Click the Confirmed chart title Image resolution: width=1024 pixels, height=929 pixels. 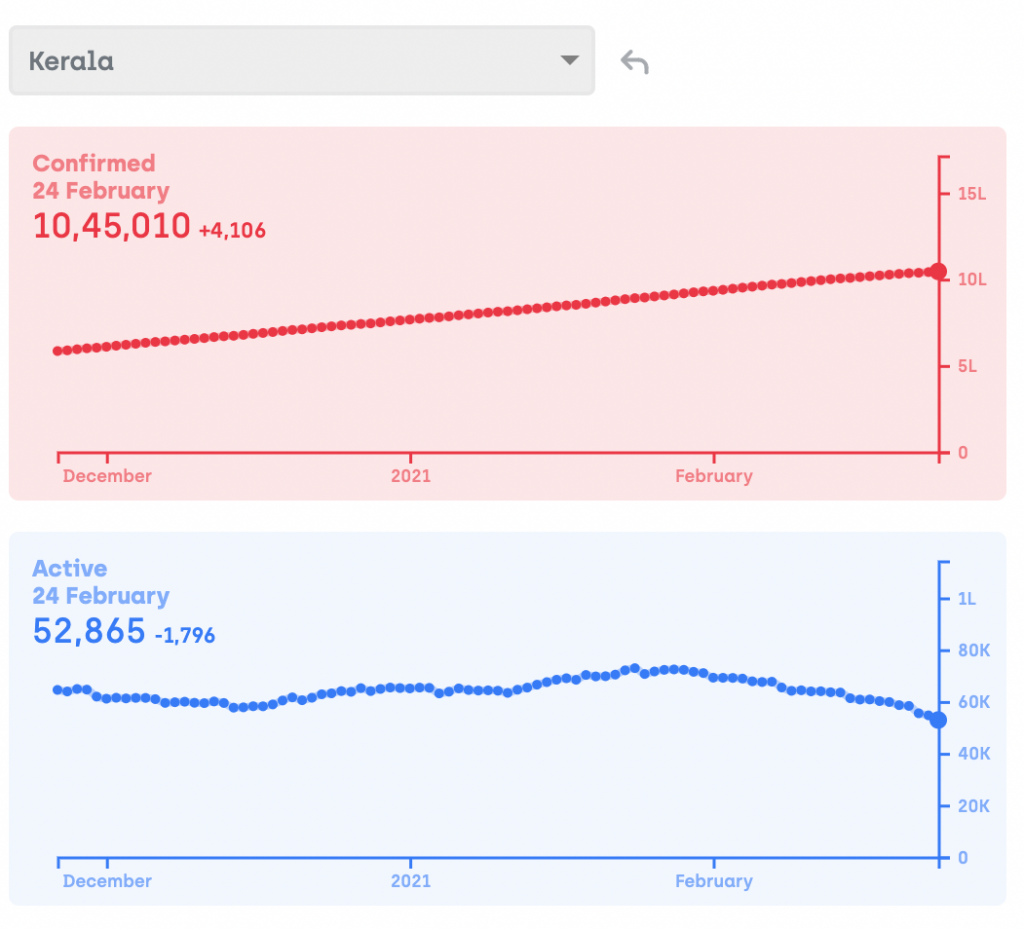pyautogui.click(x=94, y=163)
